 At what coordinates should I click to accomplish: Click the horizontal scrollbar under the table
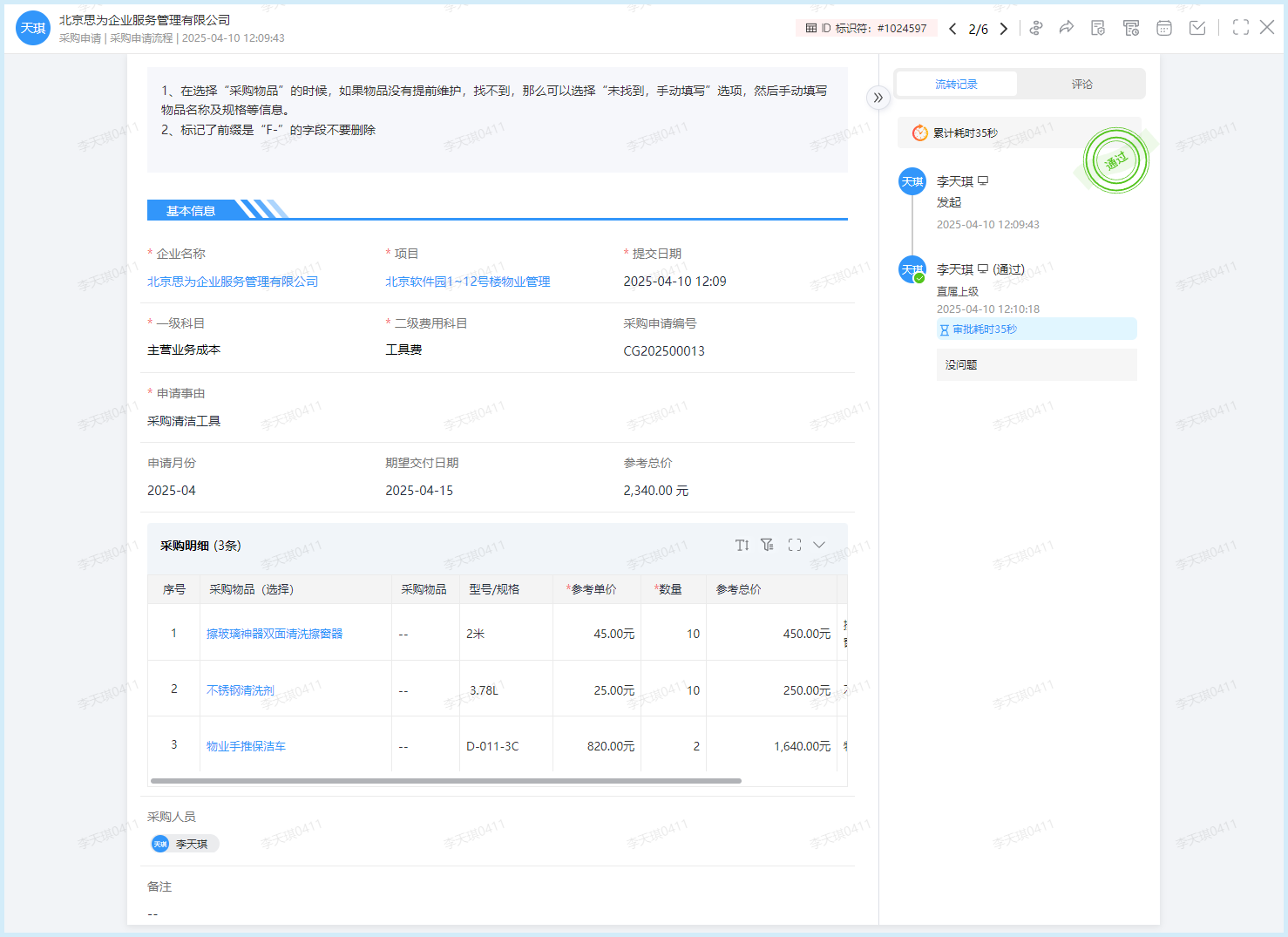tap(445, 781)
